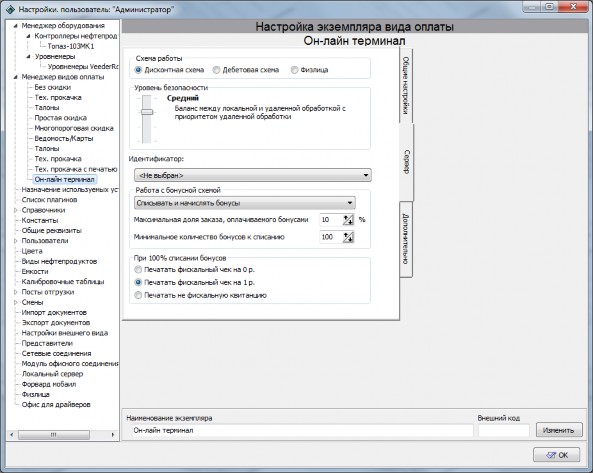Select Простая скидка in the tree

point(61,118)
